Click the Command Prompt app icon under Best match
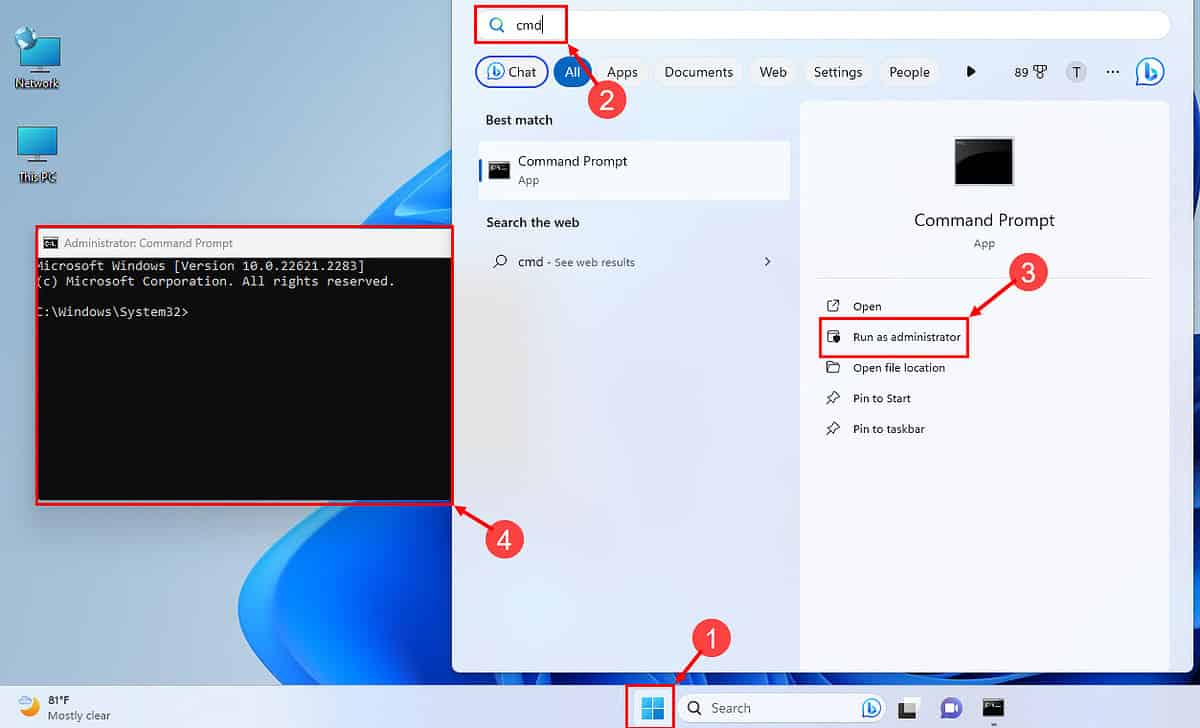Viewport: 1200px width, 728px height. (499, 169)
